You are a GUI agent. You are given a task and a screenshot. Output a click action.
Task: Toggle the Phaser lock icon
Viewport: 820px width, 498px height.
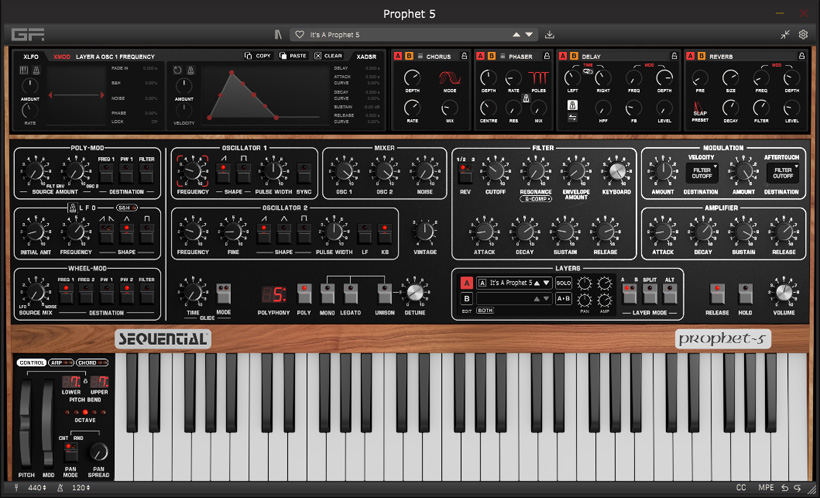(546, 56)
